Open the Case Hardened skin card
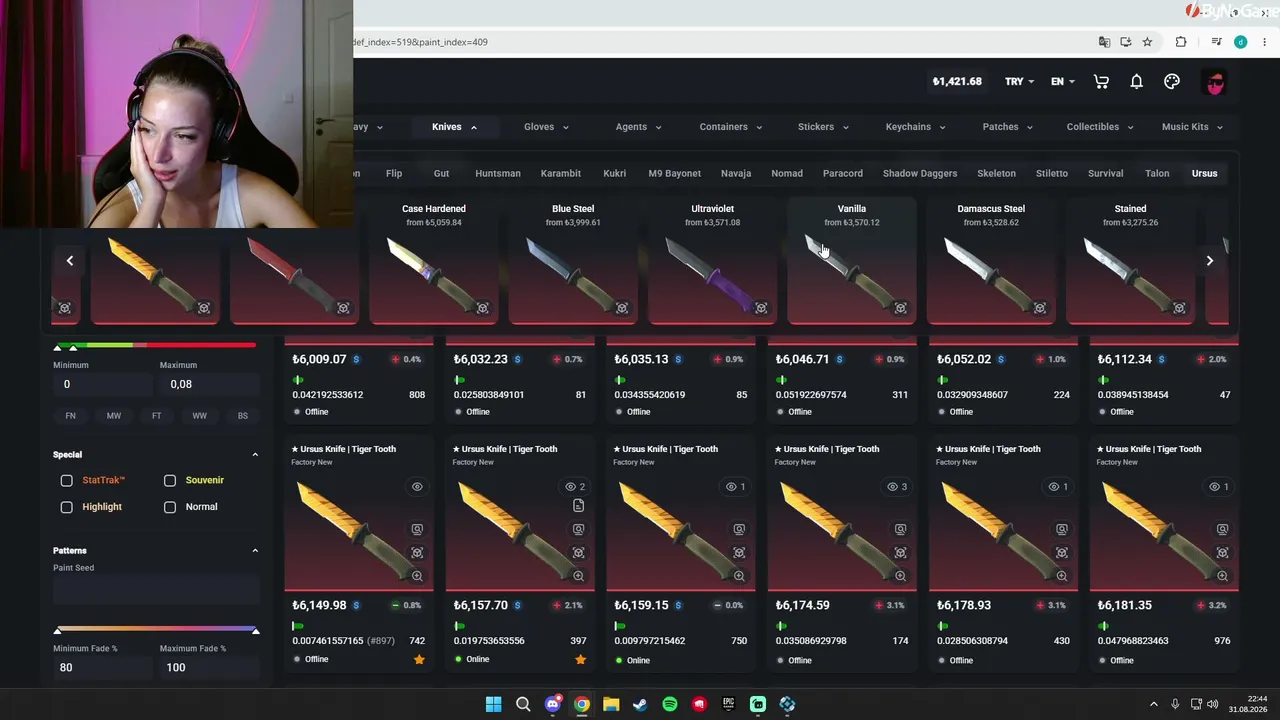 coord(434,262)
